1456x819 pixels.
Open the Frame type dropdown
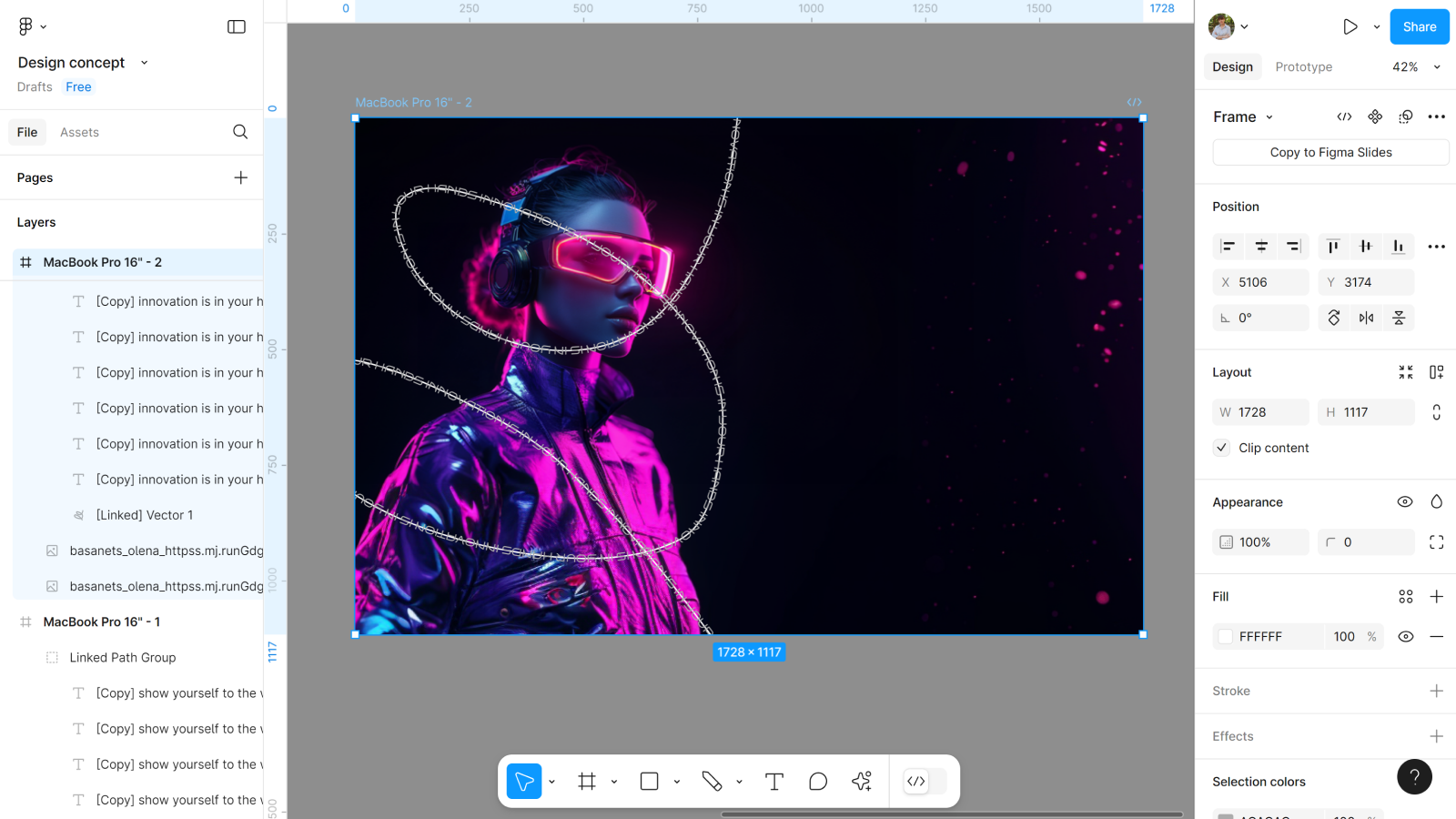(x=1243, y=116)
